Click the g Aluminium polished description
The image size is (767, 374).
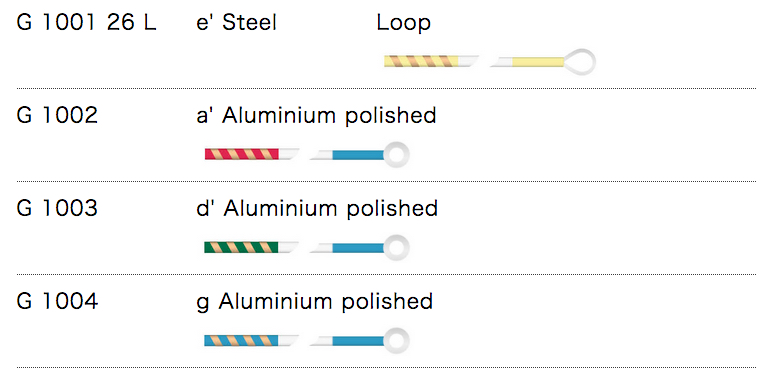pyautogui.click(x=315, y=302)
